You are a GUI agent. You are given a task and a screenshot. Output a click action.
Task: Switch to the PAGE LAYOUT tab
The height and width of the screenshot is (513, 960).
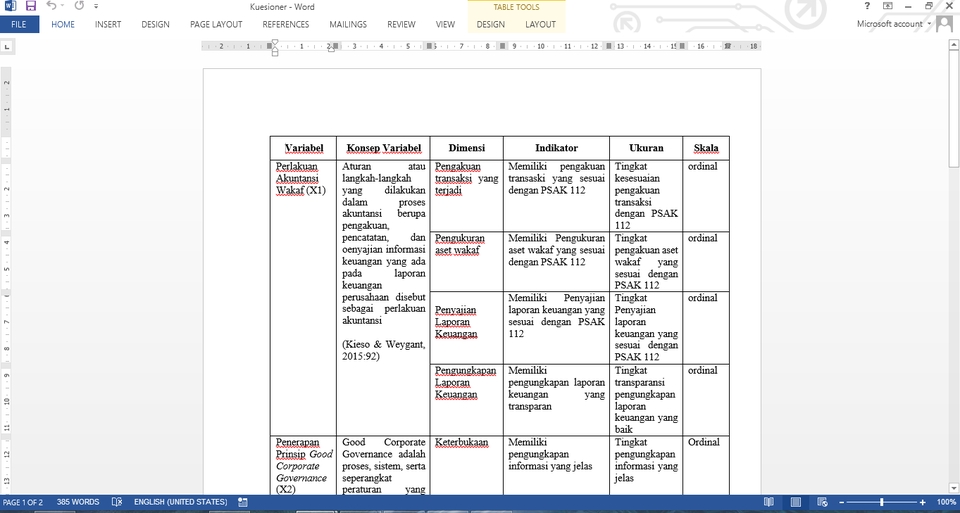click(216, 24)
